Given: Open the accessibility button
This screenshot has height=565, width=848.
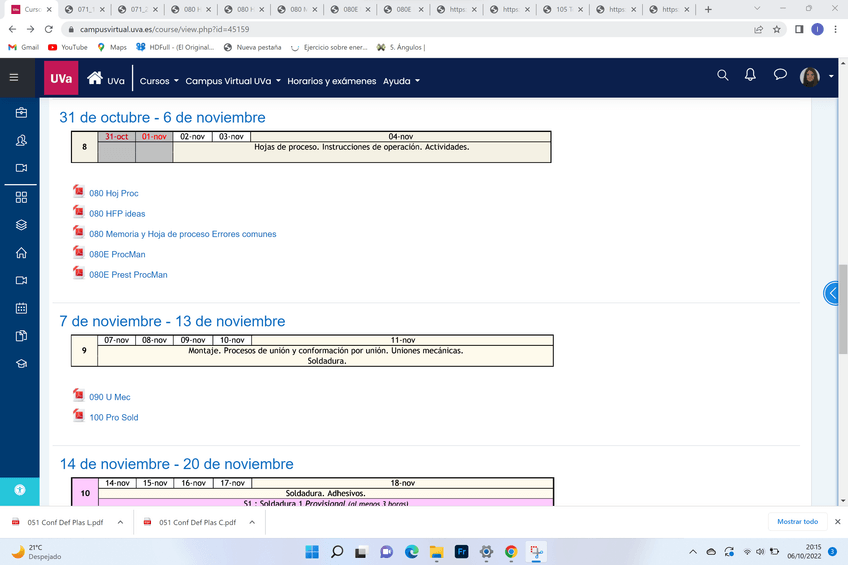Looking at the screenshot, I should pos(20,490).
